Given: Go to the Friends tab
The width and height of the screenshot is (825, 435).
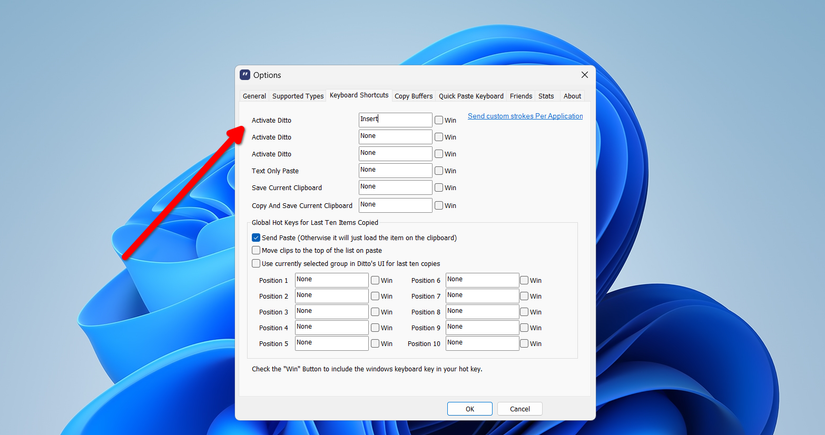Looking at the screenshot, I should (x=521, y=96).
